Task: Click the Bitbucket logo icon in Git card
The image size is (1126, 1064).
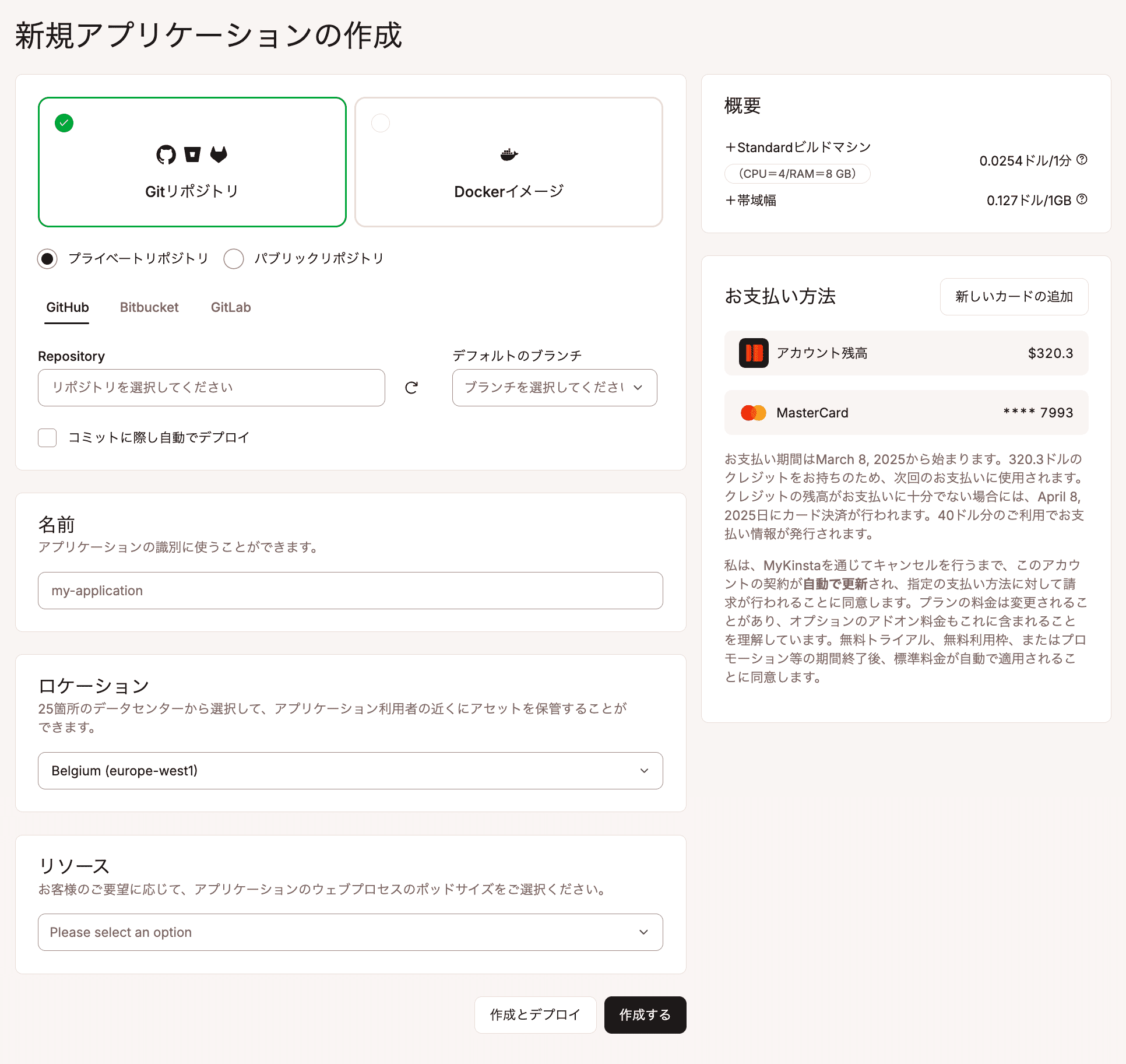Action: click(x=192, y=154)
